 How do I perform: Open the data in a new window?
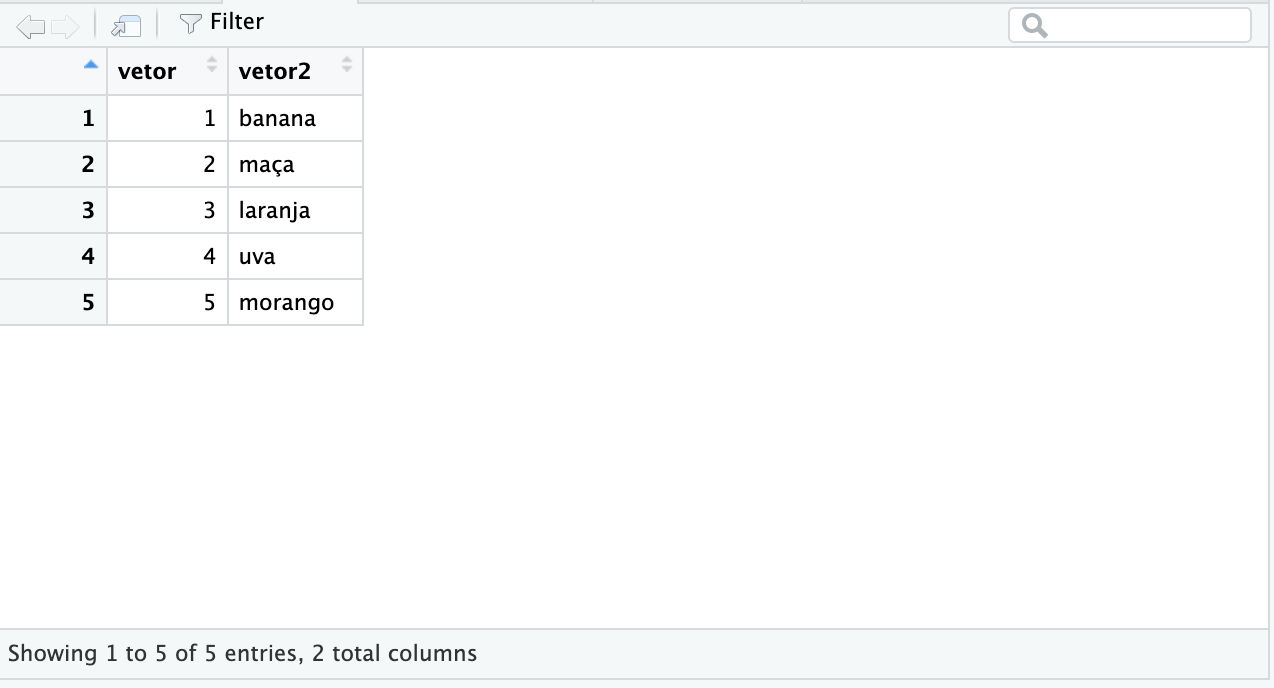[x=127, y=26]
